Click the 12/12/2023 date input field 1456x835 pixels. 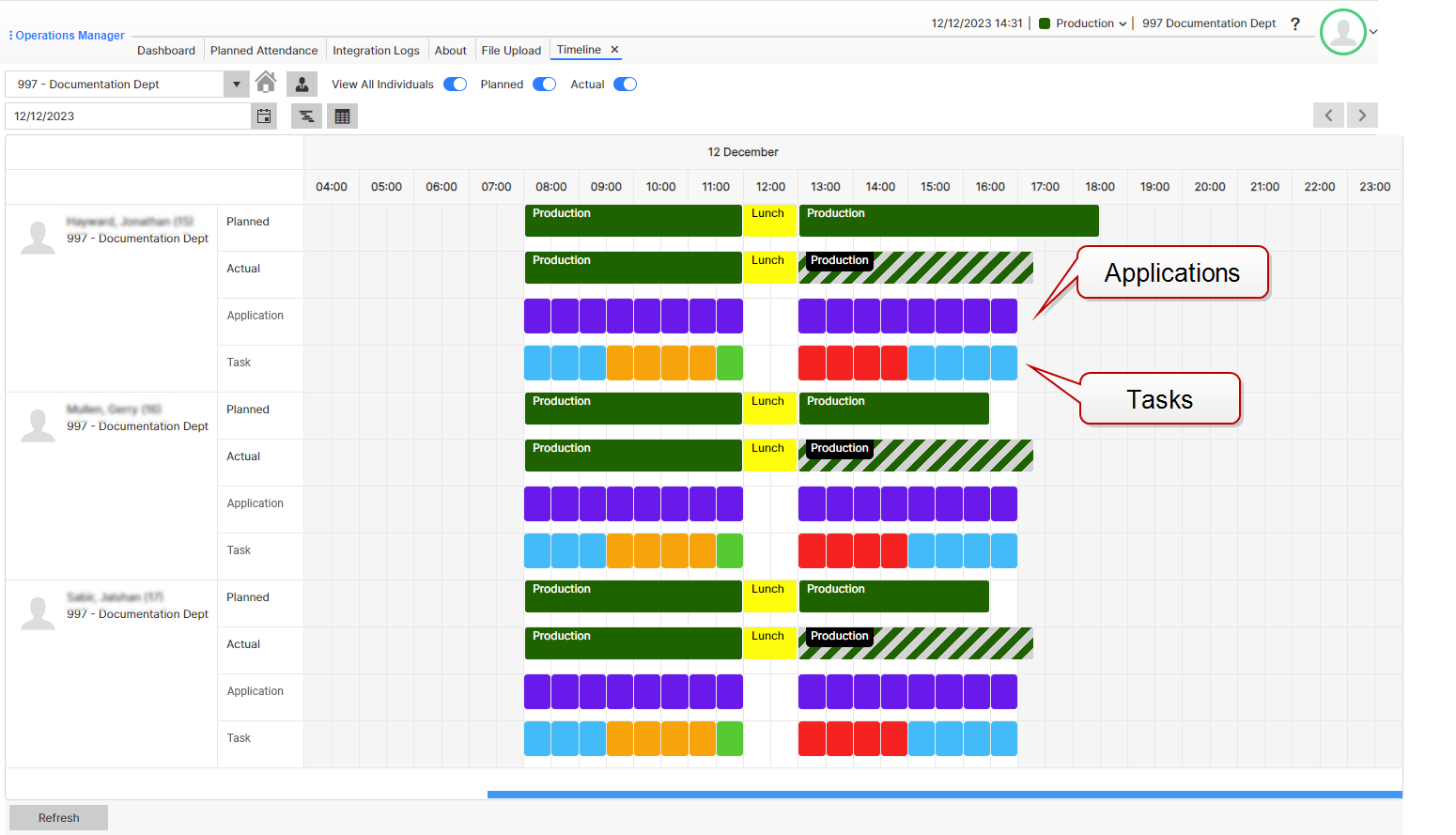coord(128,116)
